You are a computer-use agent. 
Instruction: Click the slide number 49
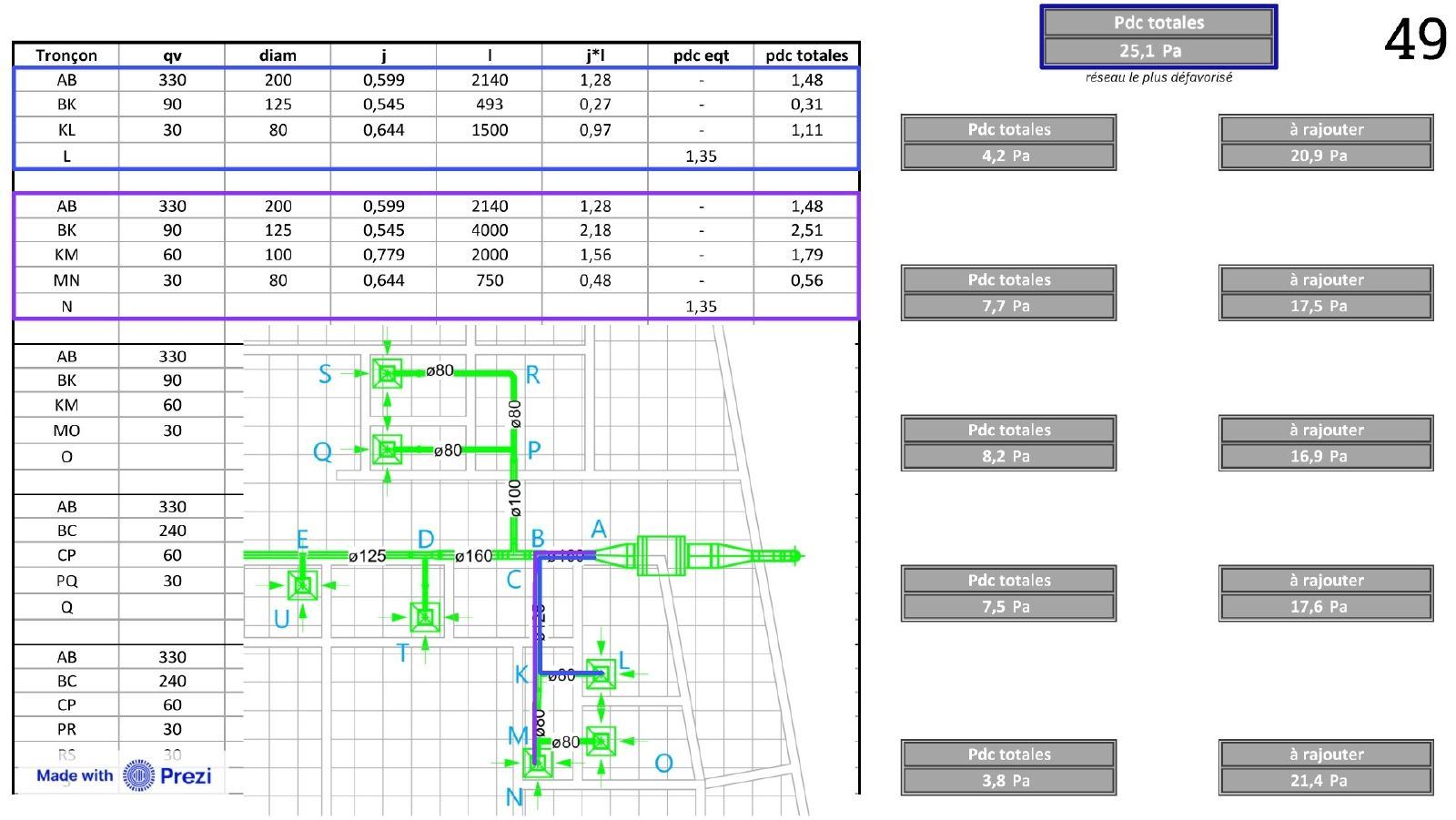pyautogui.click(x=1415, y=40)
